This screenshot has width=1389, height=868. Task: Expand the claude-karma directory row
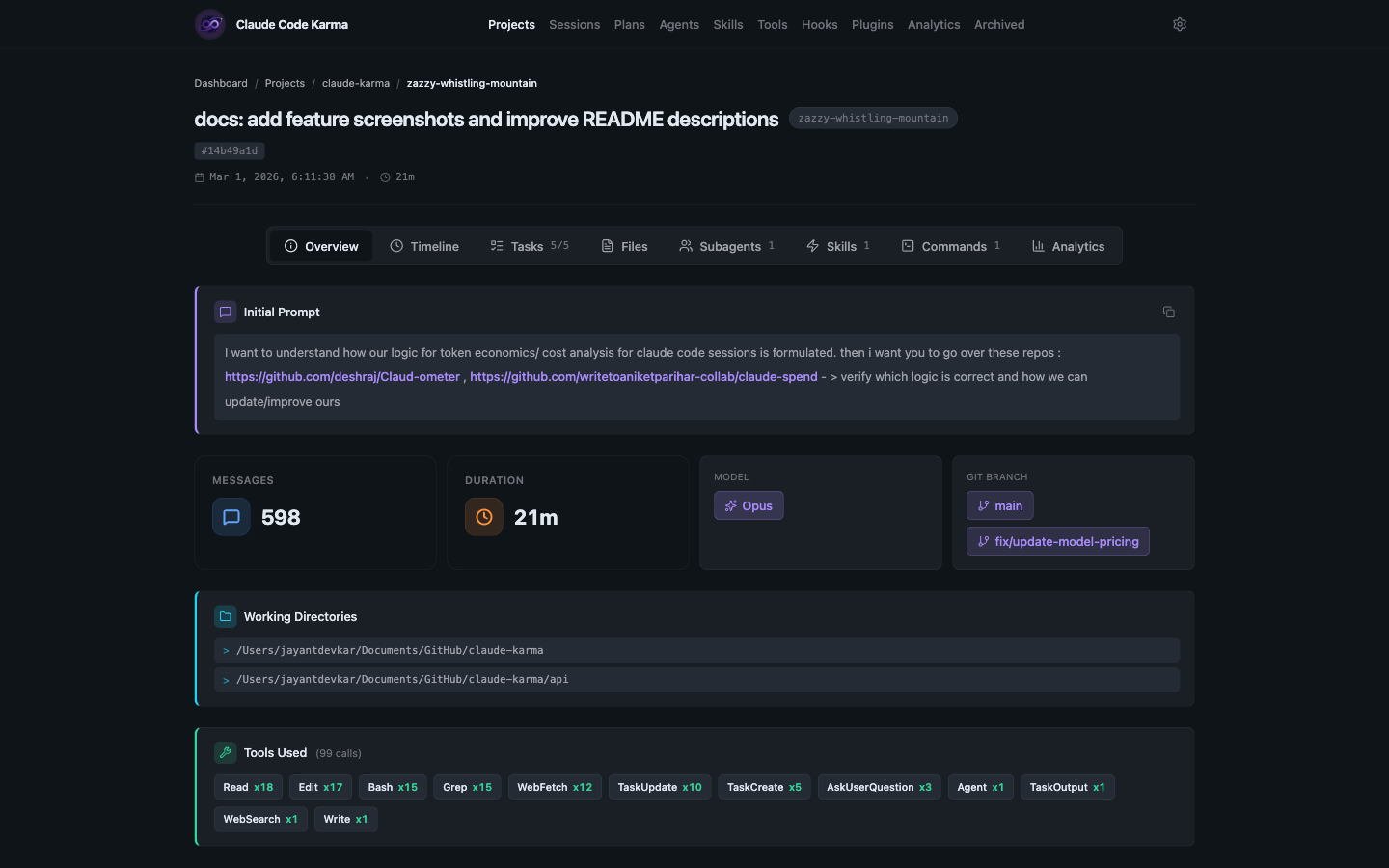coord(696,650)
